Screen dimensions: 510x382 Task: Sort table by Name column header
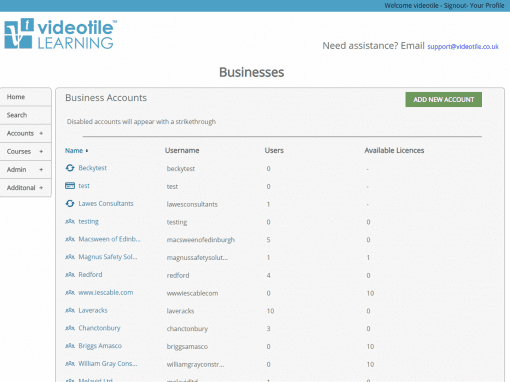click(74, 151)
